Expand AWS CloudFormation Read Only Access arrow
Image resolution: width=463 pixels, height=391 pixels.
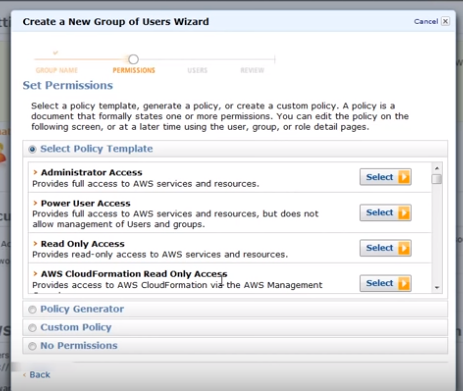(x=35, y=274)
